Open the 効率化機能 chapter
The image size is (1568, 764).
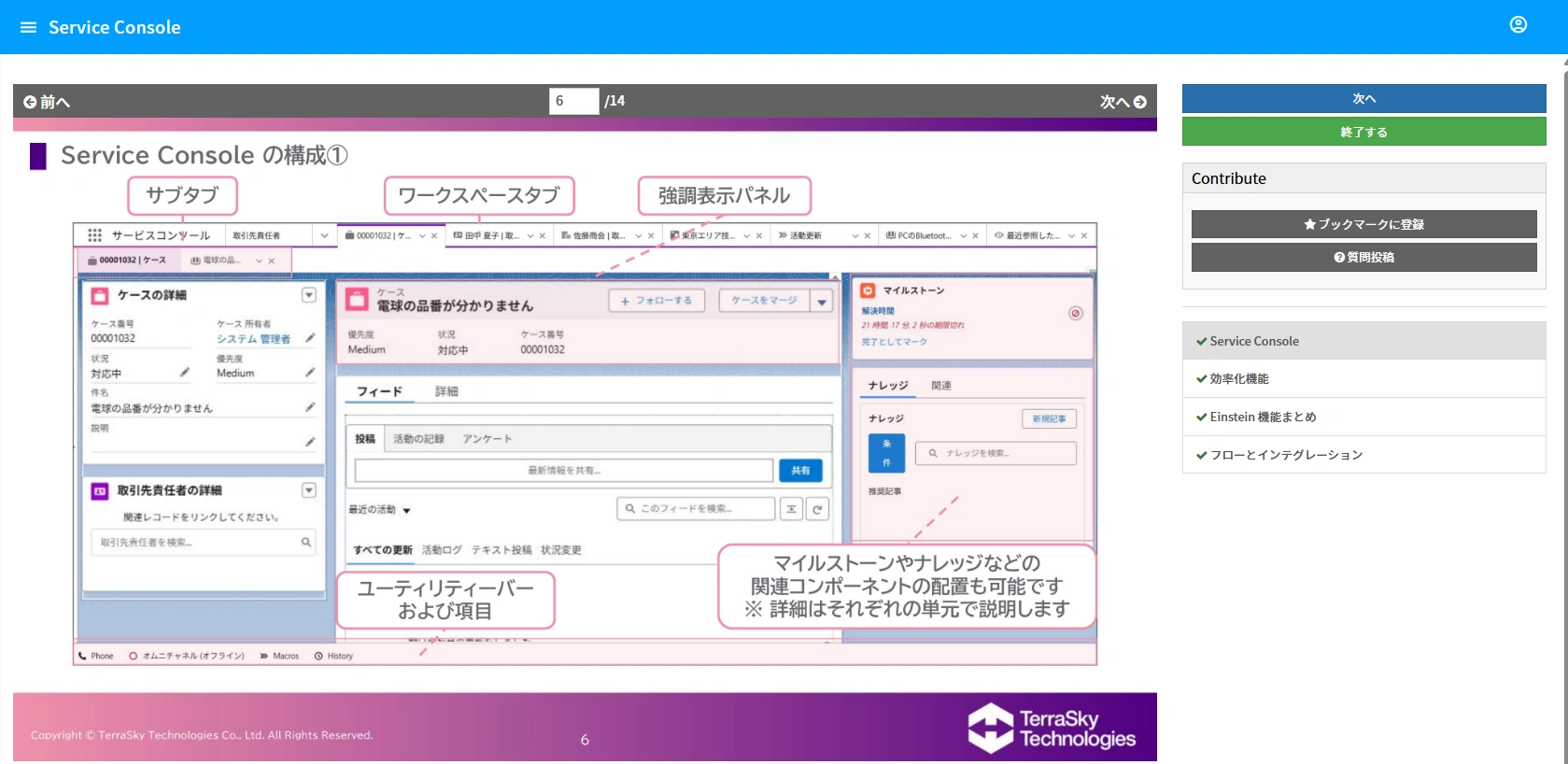tap(1363, 378)
